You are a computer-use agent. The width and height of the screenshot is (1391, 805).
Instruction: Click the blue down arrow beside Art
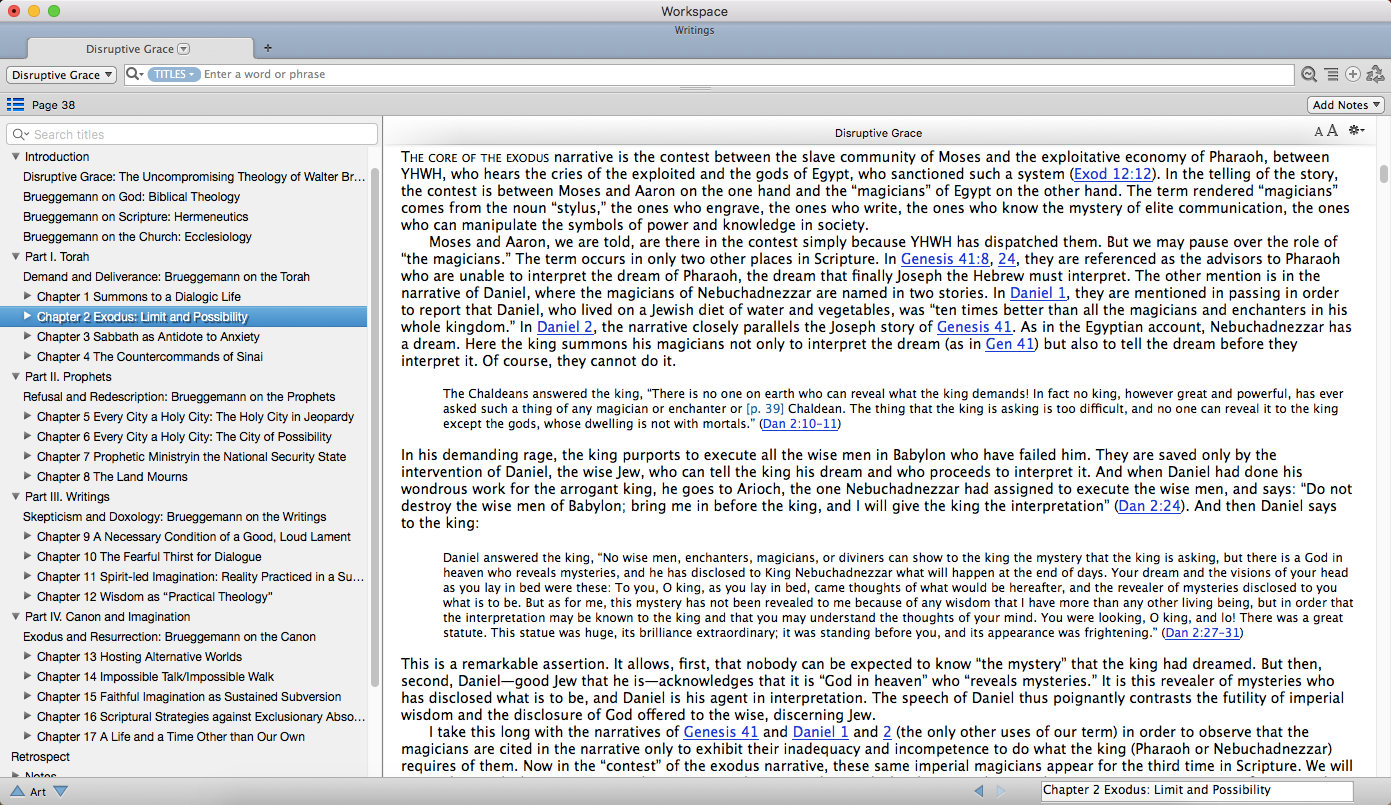coord(61,791)
